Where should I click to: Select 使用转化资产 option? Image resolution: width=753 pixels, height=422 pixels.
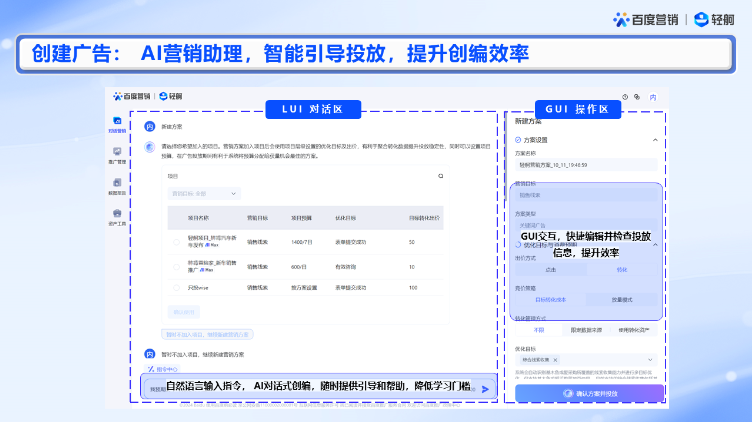(634, 330)
